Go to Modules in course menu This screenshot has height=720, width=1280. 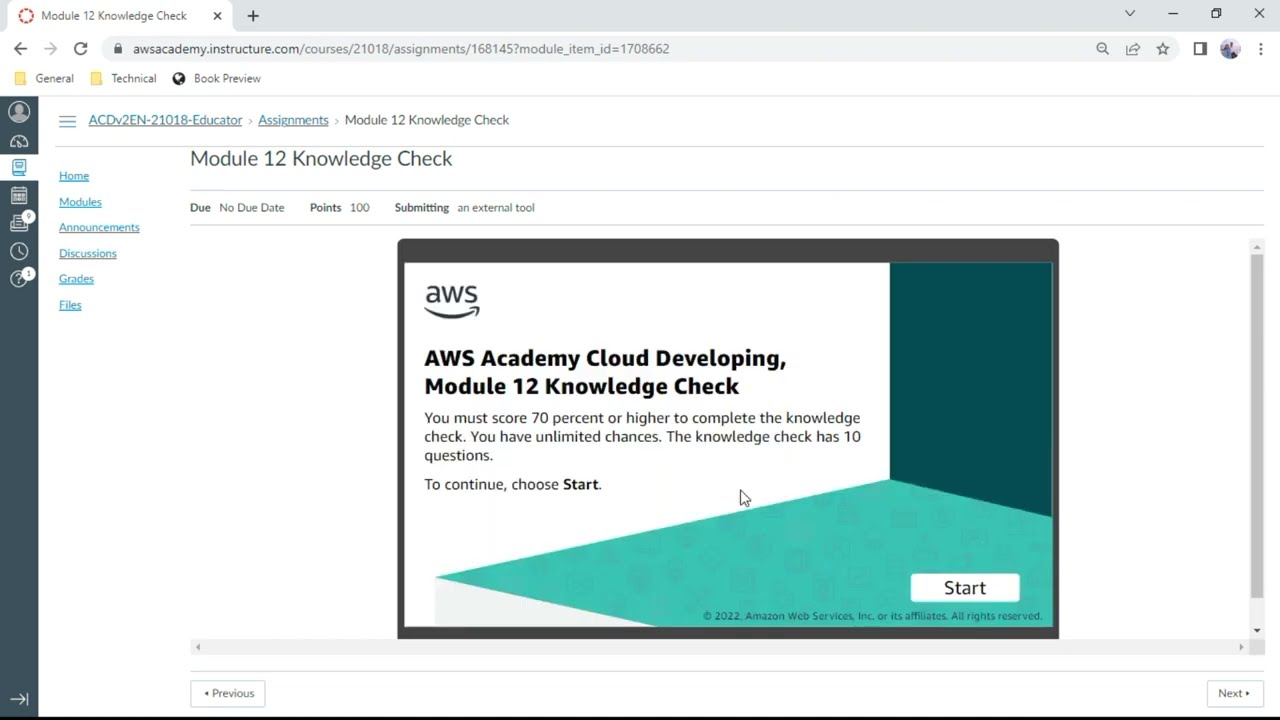tap(80, 202)
